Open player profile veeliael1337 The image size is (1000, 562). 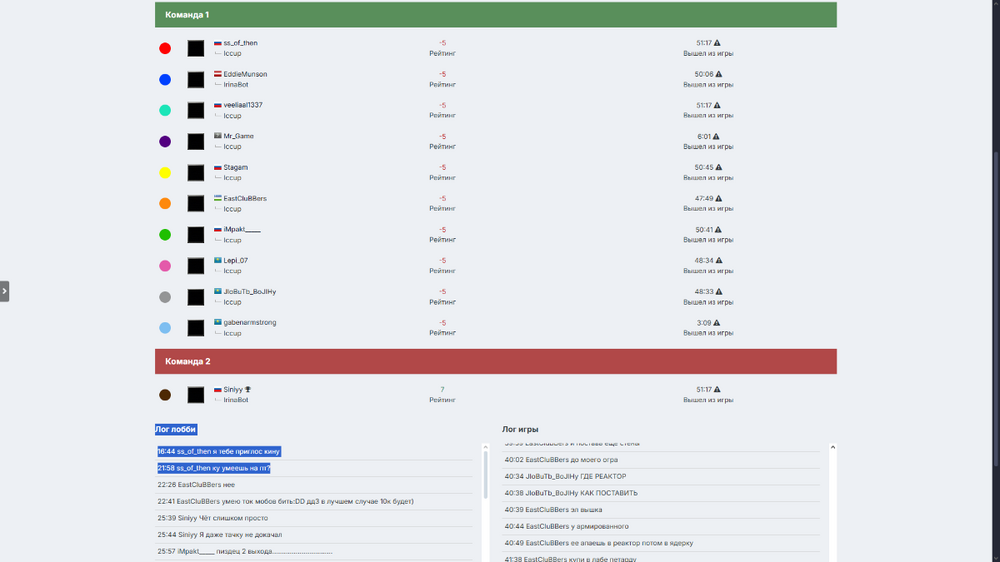click(243, 105)
